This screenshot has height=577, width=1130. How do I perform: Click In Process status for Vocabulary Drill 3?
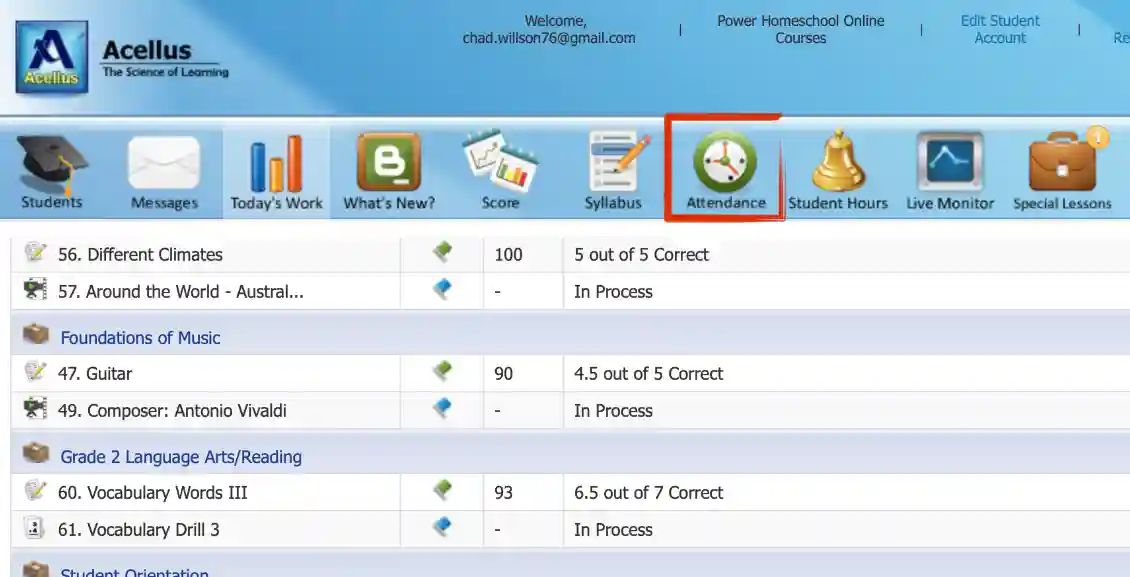click(613, 530)
